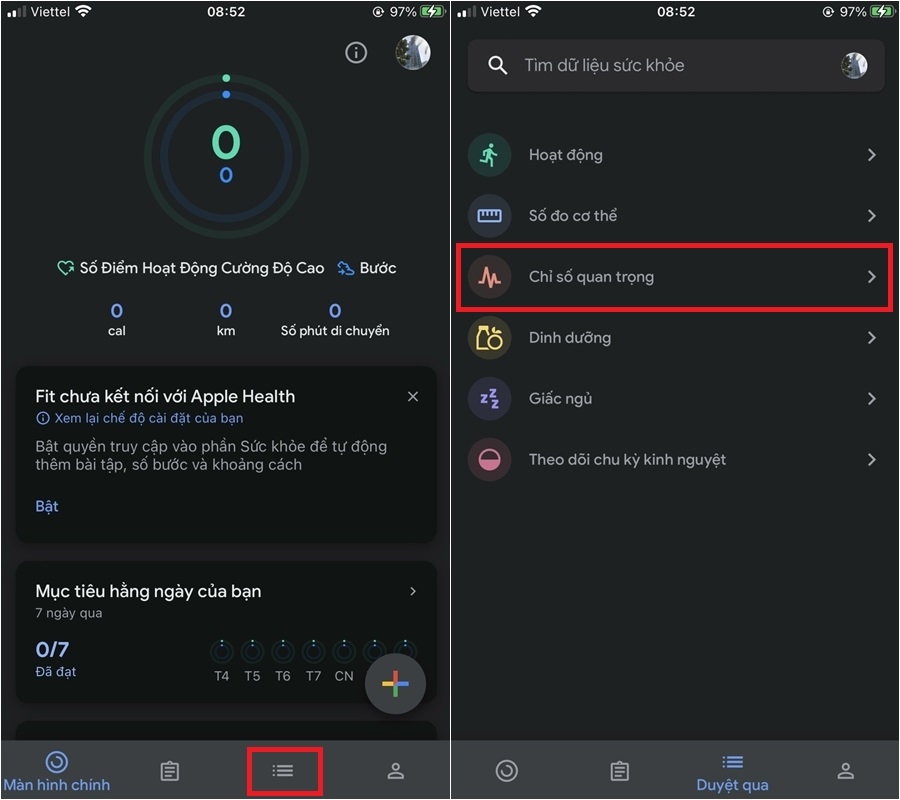Dismiss the Apple Health card with X
The height and width of the screenshot is (800, 900).
(412, 396)
